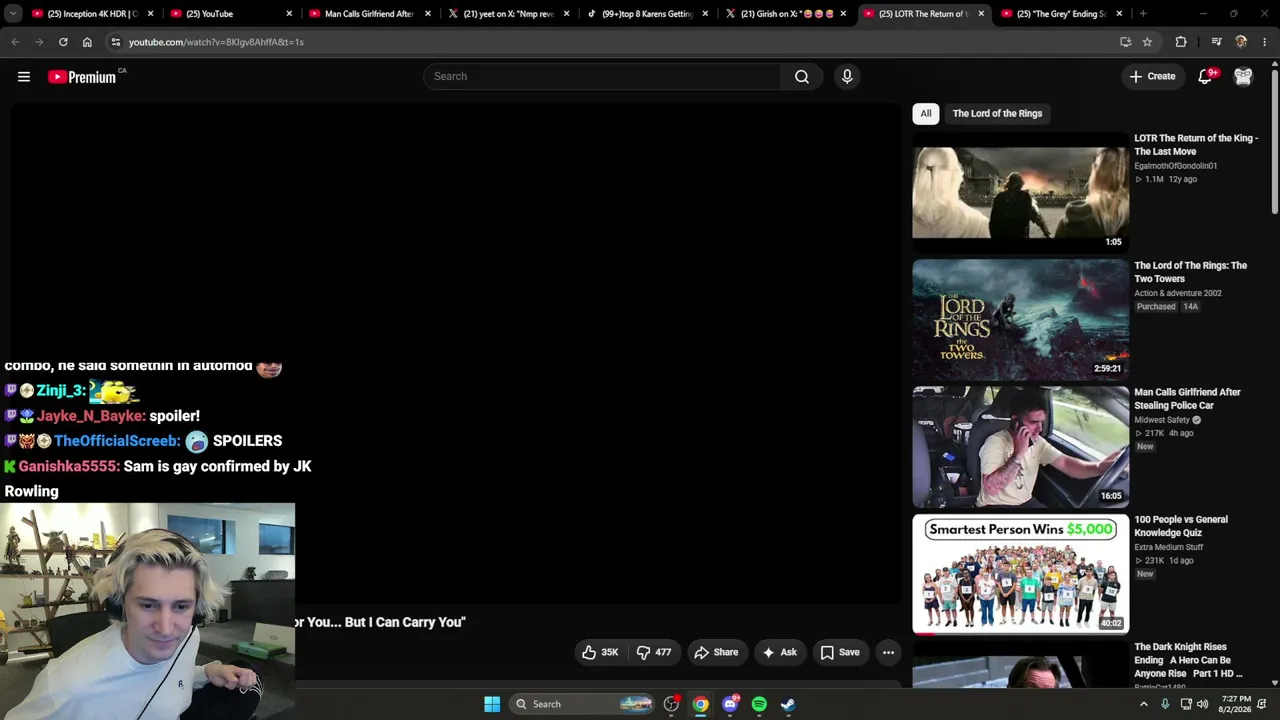This screenshot has width=1280, height=720.
Task: View site information icon in address bar
Action: (116, 42)
